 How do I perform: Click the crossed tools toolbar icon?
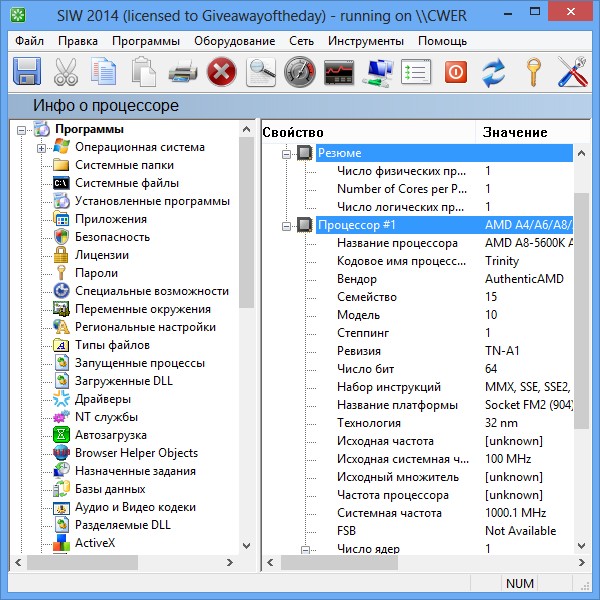click(x=572, y=73)
